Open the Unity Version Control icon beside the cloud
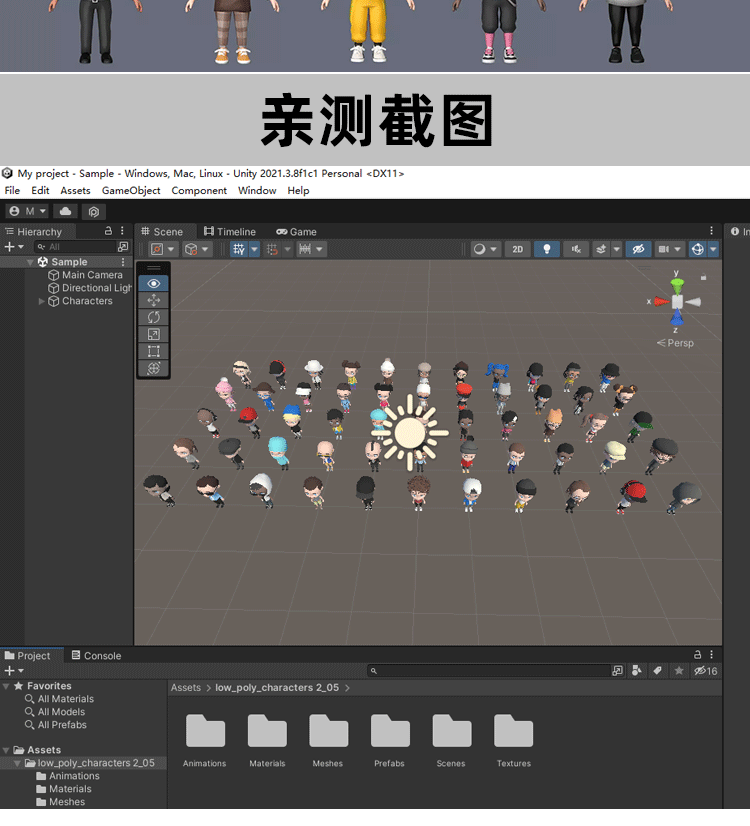Image resolution: width=750 pixels, height=826 pixels. click(93, 211)
